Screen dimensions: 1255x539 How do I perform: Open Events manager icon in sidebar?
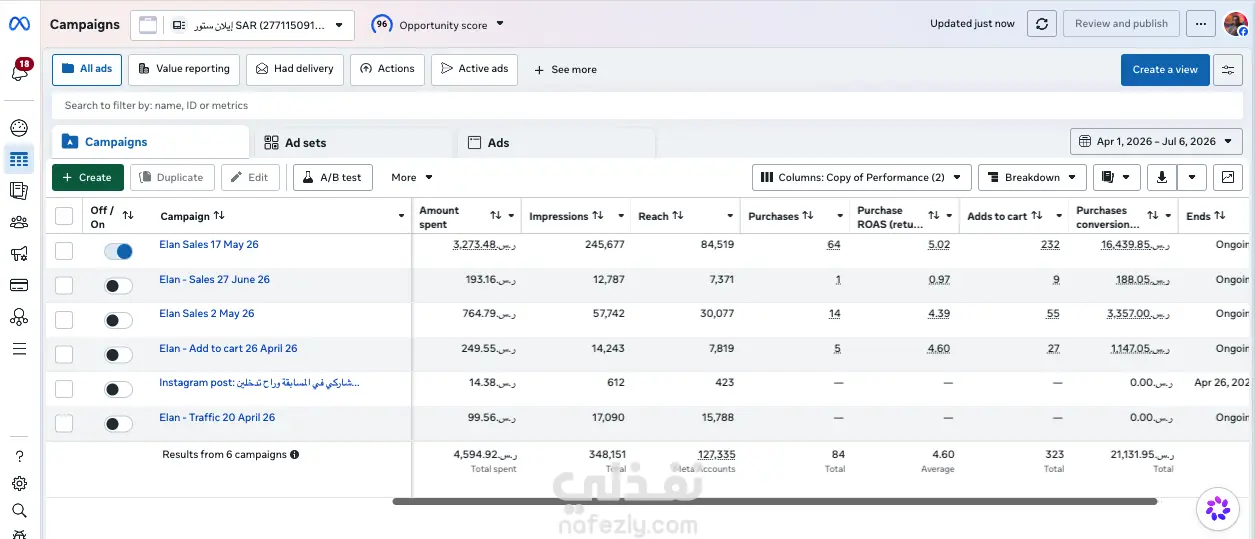coord(19,317)
